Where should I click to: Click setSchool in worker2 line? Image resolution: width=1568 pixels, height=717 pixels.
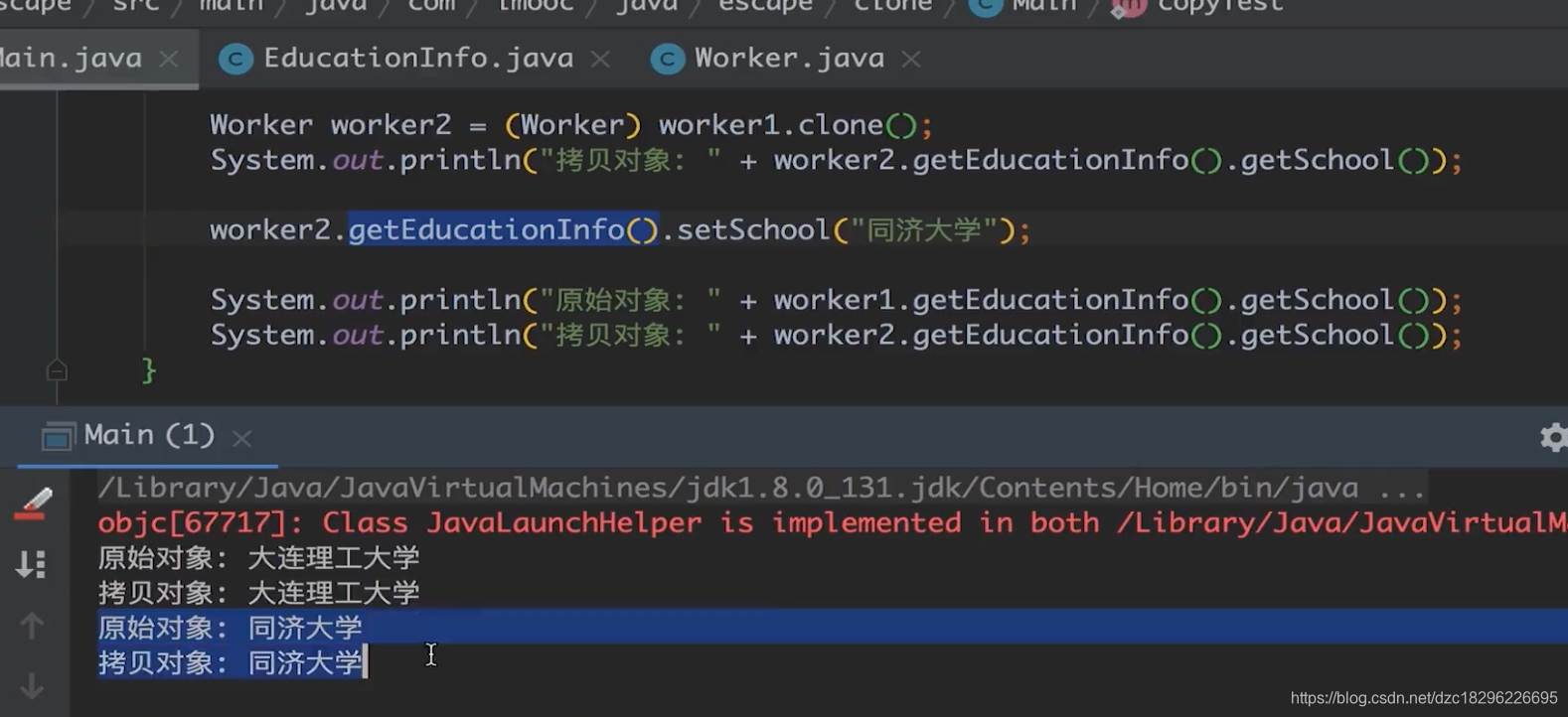[753, 230]
